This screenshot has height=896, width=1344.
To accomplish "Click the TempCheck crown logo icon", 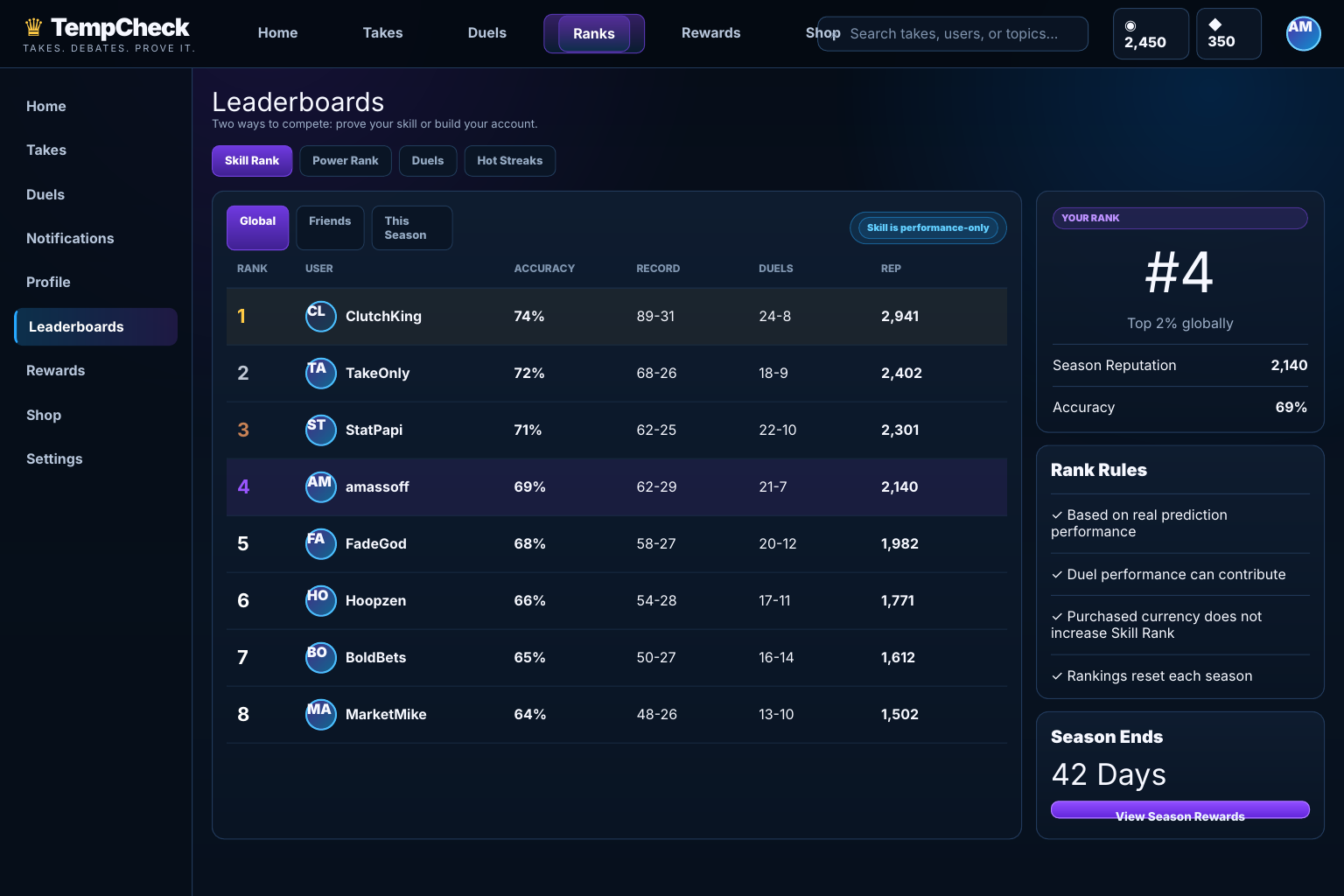I will [33, 27].
